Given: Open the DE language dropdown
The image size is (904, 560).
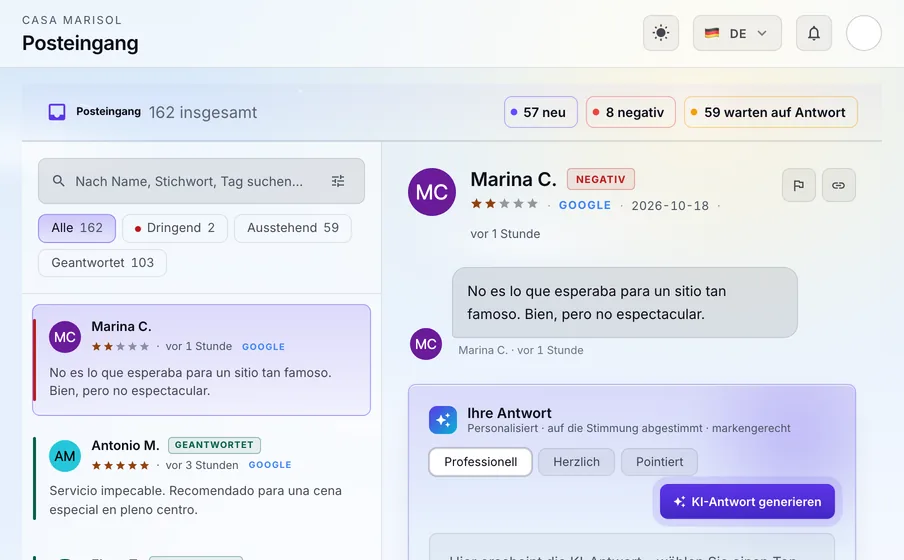Looking at the screenshot, I should tap(737, 33).
